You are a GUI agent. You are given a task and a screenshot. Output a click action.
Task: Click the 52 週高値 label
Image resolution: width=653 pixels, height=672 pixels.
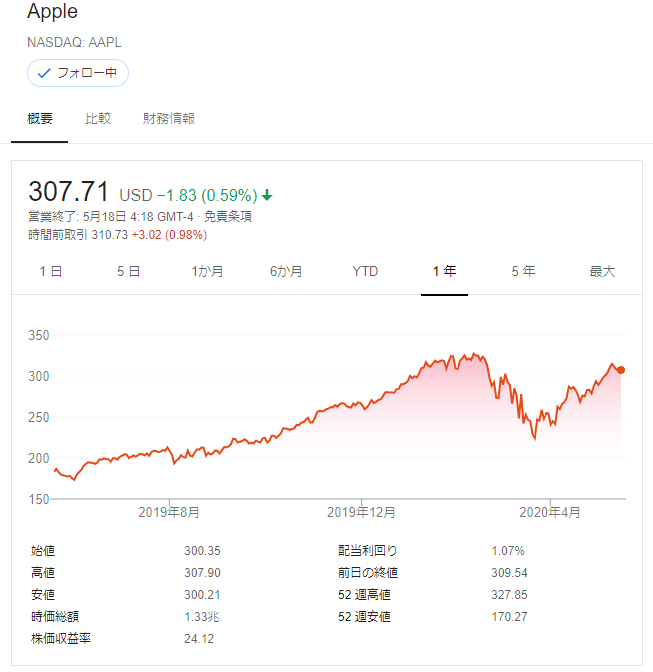pos(364,595)
